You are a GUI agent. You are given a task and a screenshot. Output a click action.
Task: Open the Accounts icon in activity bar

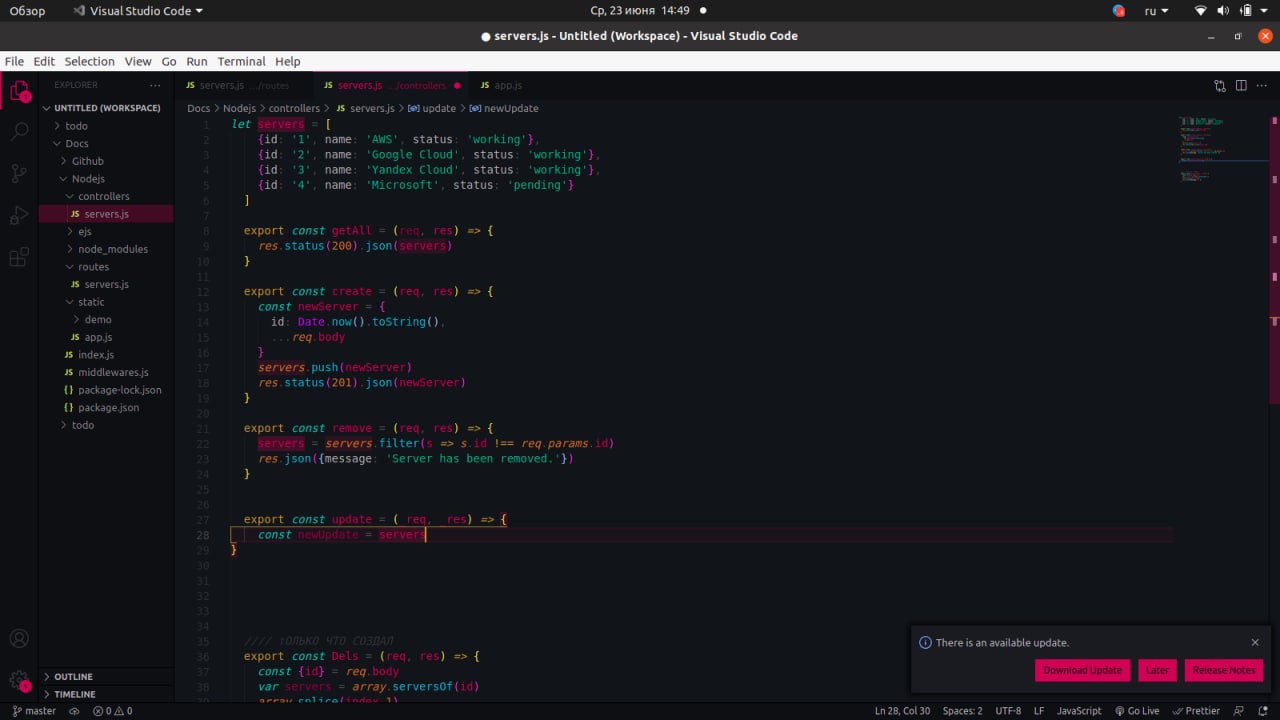click(x=19, y=638)
